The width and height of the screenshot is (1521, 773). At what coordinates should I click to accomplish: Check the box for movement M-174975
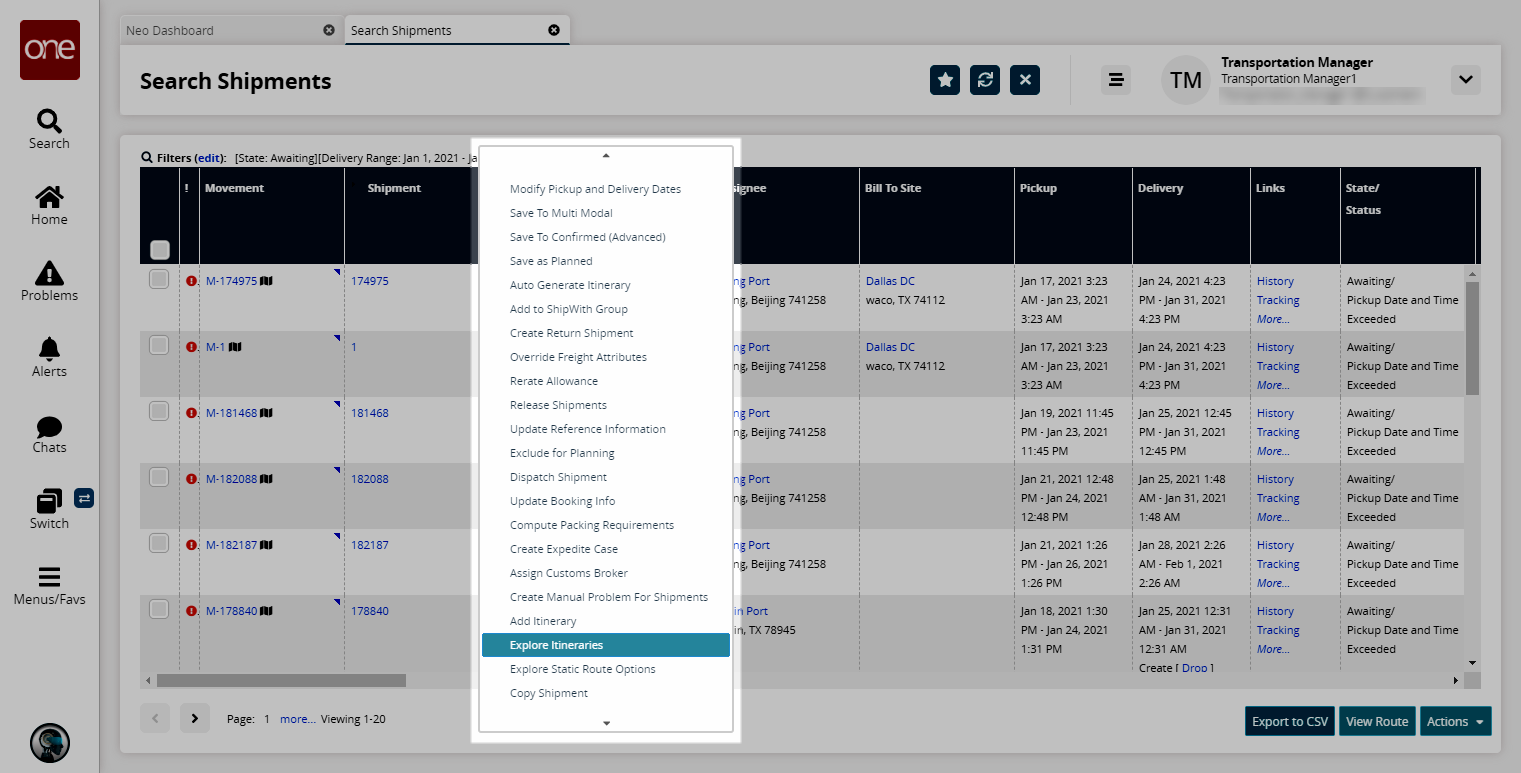tap(159, 280)
